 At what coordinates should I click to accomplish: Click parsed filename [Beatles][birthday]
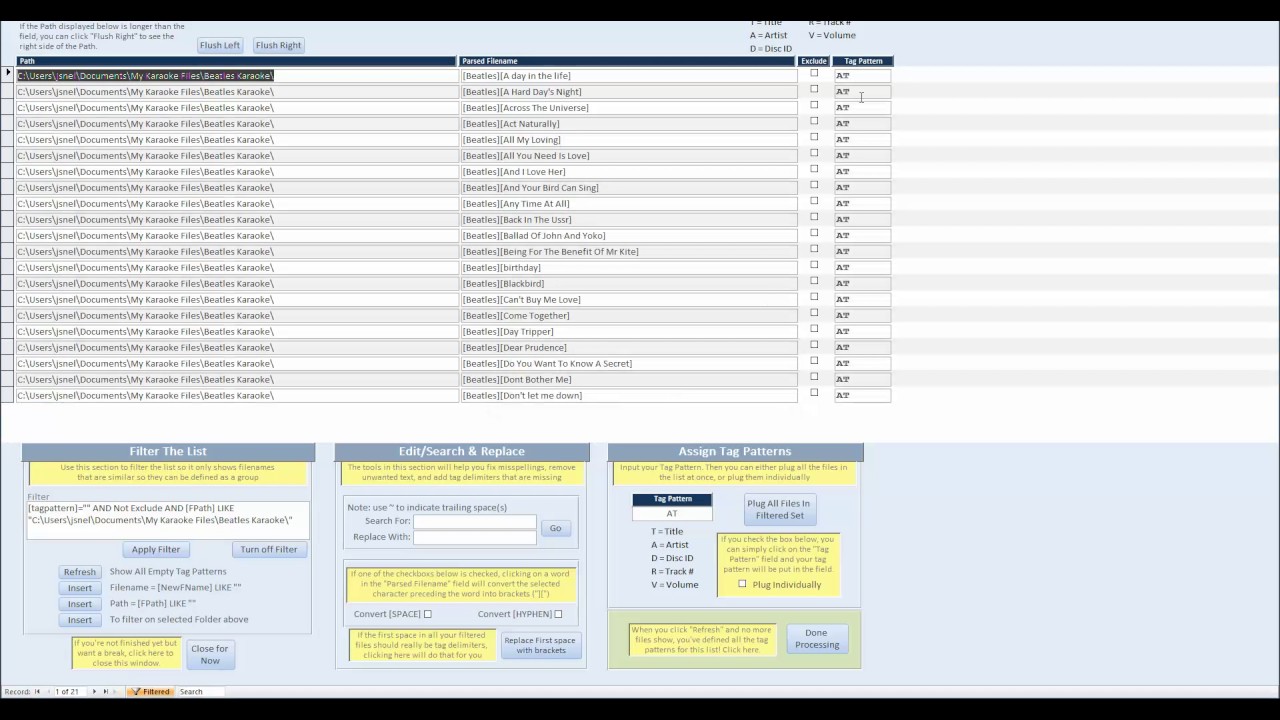(x=628, y=267)
